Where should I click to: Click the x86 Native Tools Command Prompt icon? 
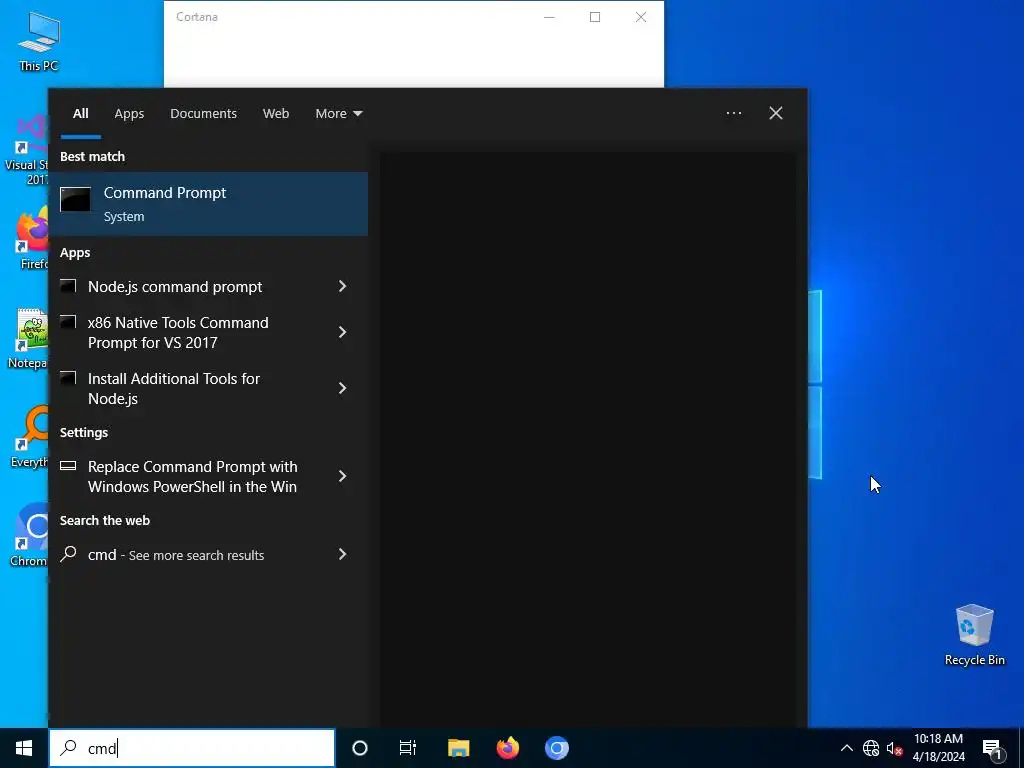68,322
